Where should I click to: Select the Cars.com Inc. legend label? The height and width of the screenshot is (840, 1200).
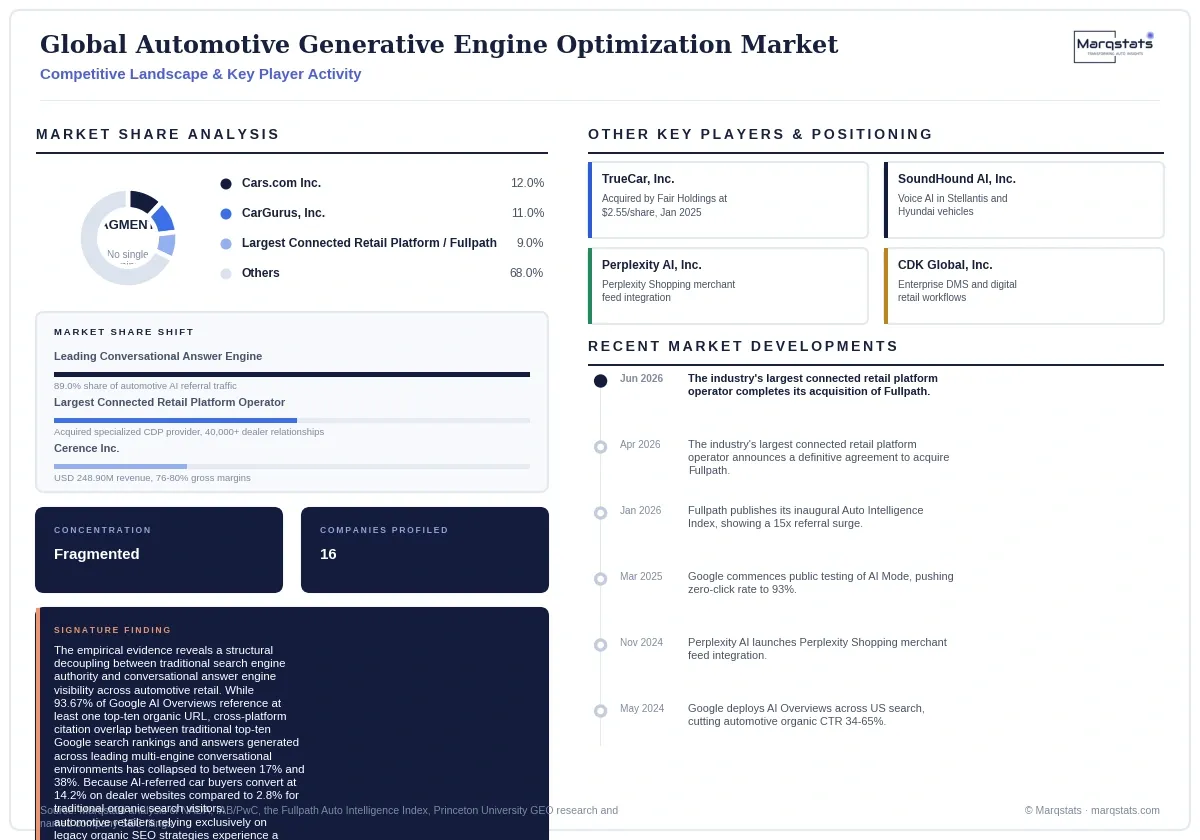281,183
